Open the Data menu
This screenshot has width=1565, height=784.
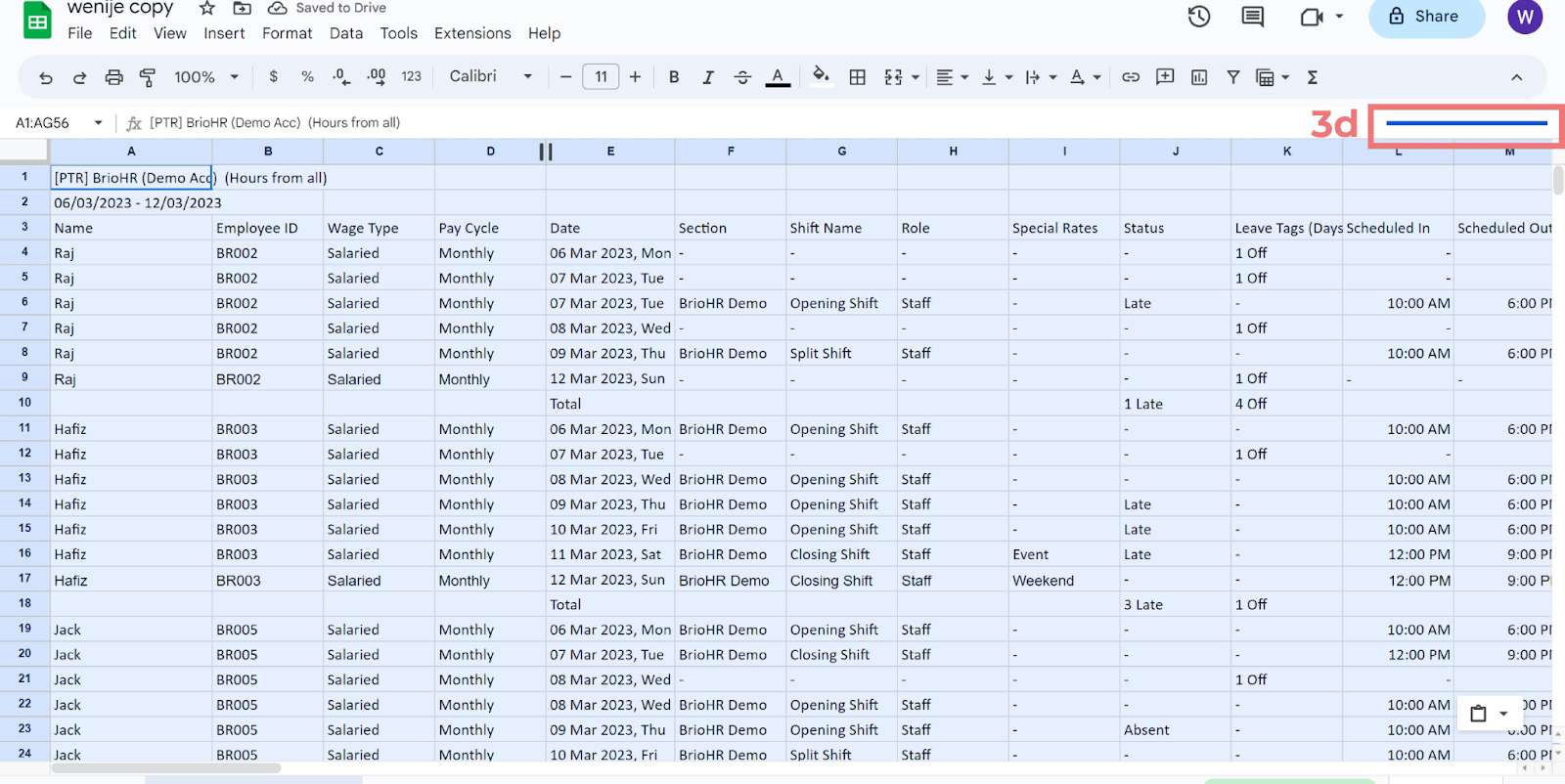click(x=346, y=33)
